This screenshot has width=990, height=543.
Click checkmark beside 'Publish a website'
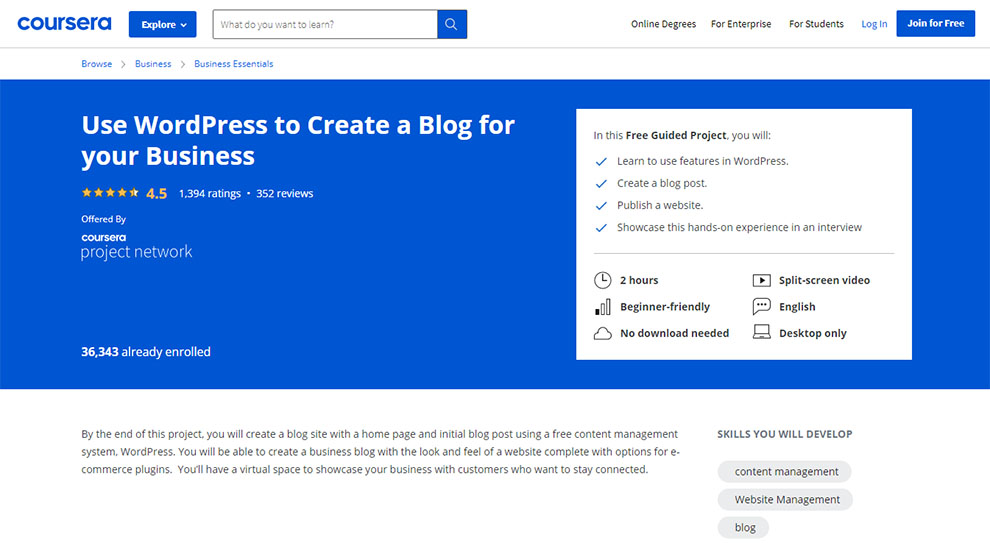click(x=601, y=206)
